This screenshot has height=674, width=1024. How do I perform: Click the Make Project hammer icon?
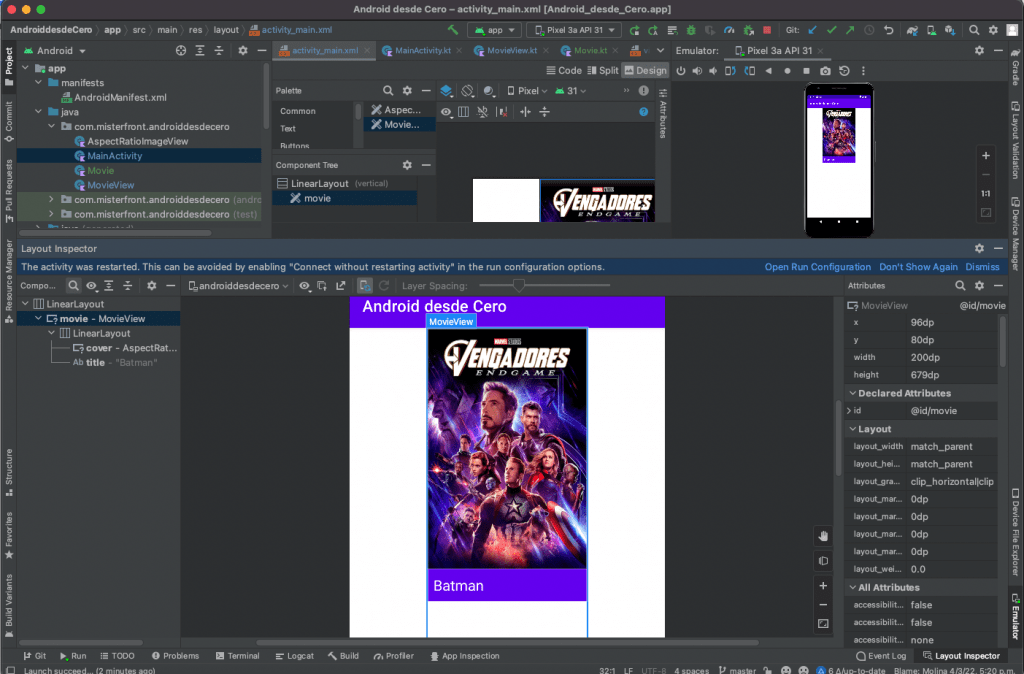tap(453, 30)
